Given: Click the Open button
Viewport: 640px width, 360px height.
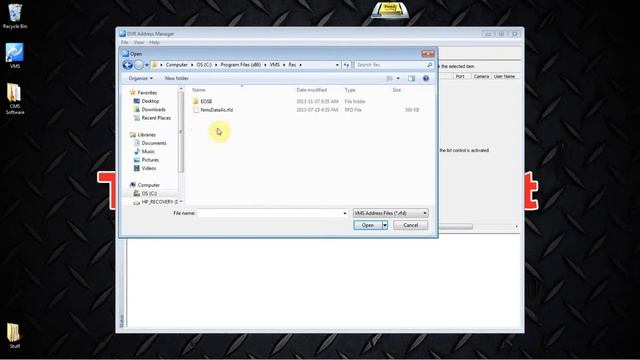Looking at the screenshot, I should click(x=368, y=225).
